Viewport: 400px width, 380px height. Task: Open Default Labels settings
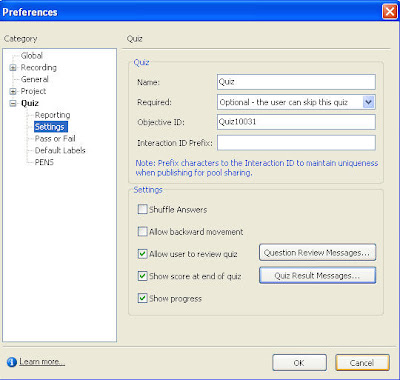[x=60, y=150]
